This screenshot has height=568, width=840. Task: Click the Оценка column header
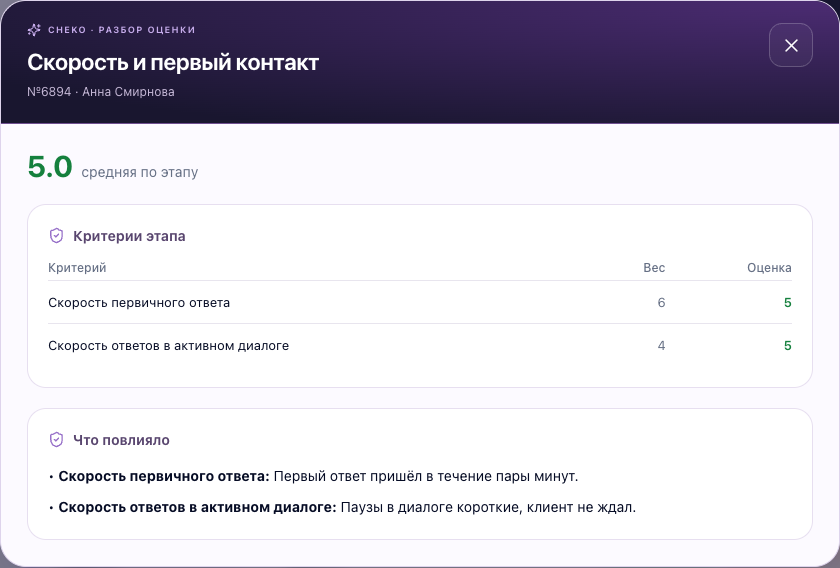769,267
